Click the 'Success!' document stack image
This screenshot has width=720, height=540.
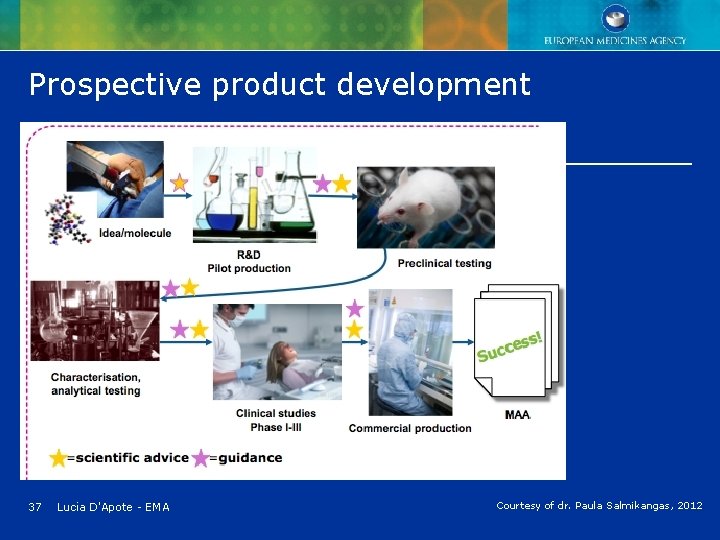pyautogui.click(x=517, y=341)
